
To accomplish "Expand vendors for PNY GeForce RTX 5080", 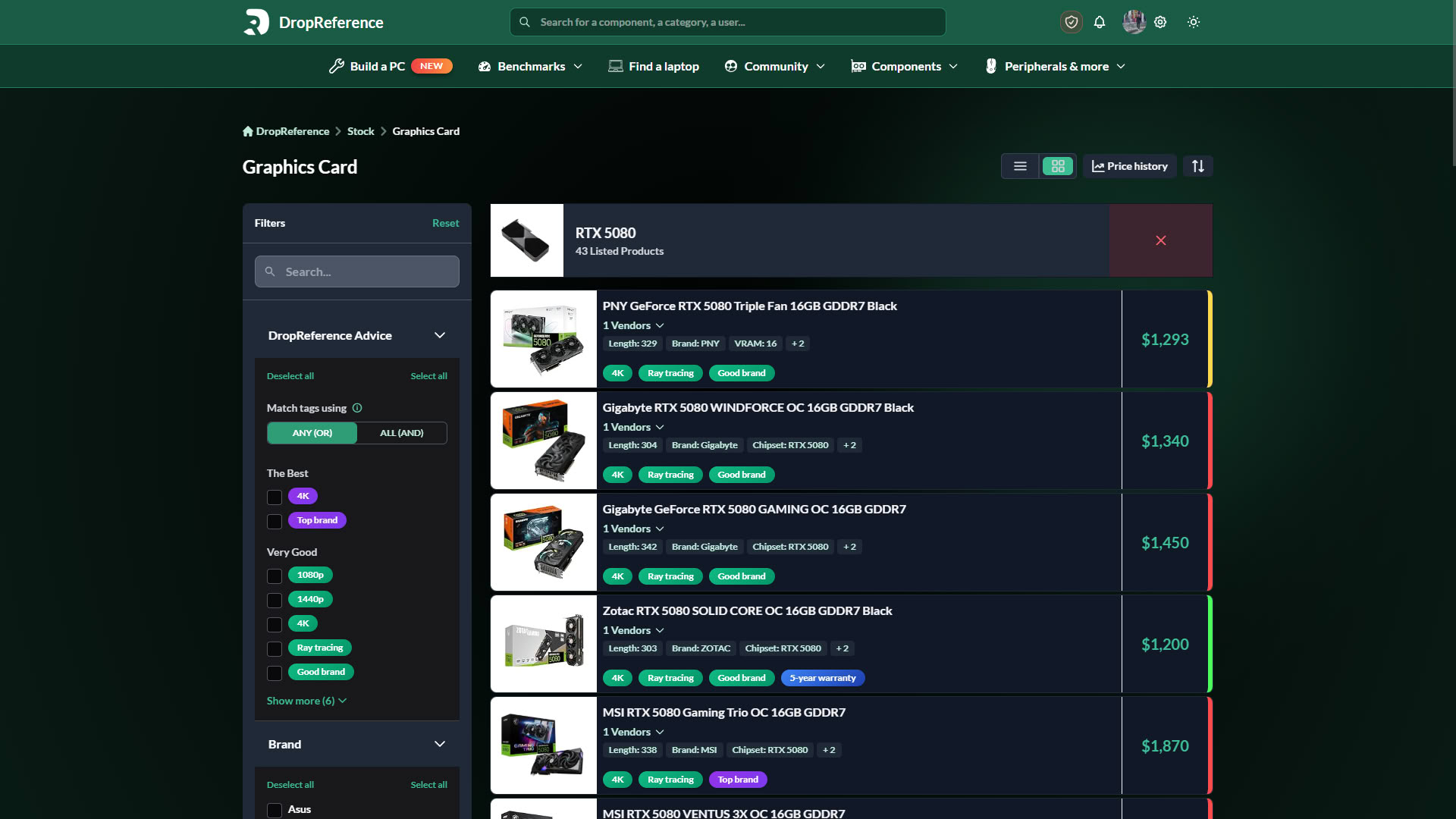I will (x=633, y=325).
